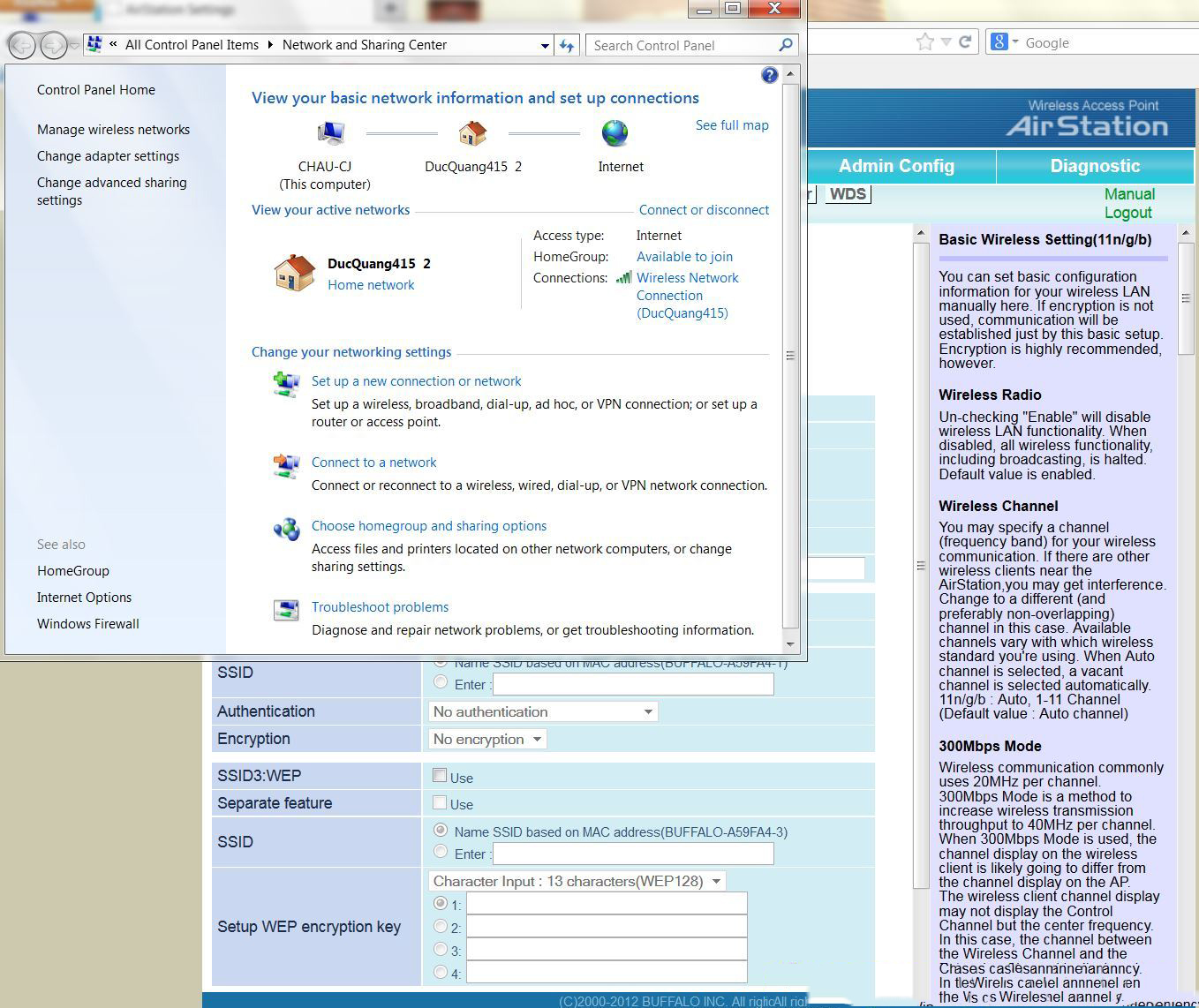Click the Connect to a network icon
The image size is (1199, 1008).
coord(286,465)
